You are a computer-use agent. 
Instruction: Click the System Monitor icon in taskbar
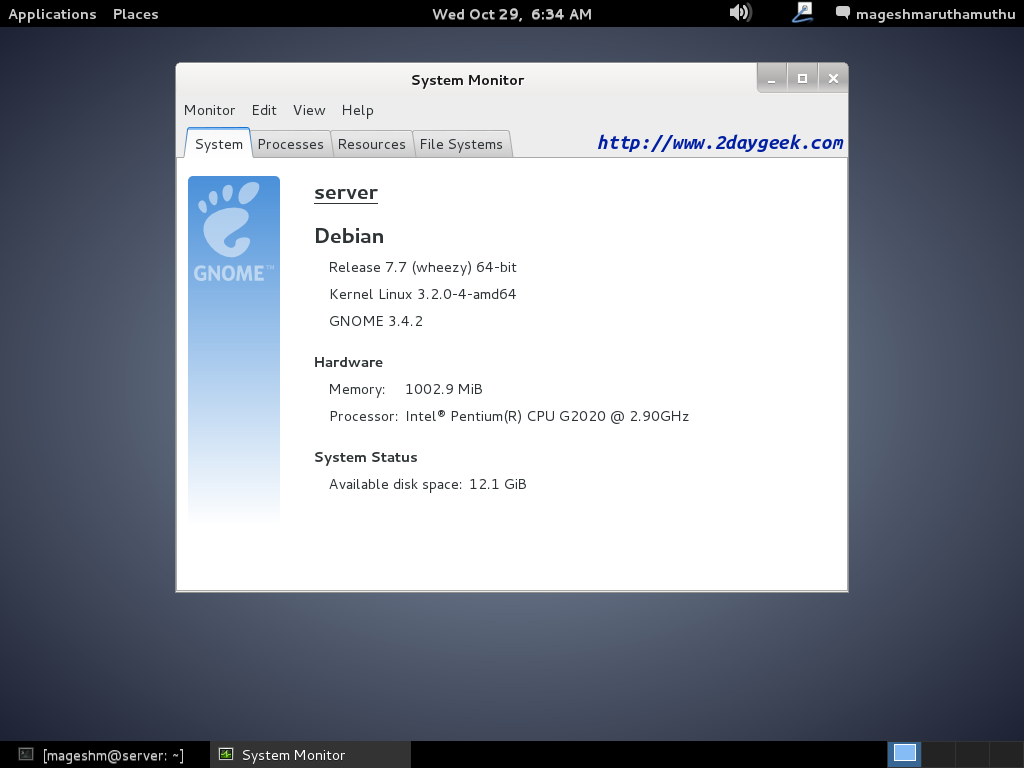click(x=226, y=755)
